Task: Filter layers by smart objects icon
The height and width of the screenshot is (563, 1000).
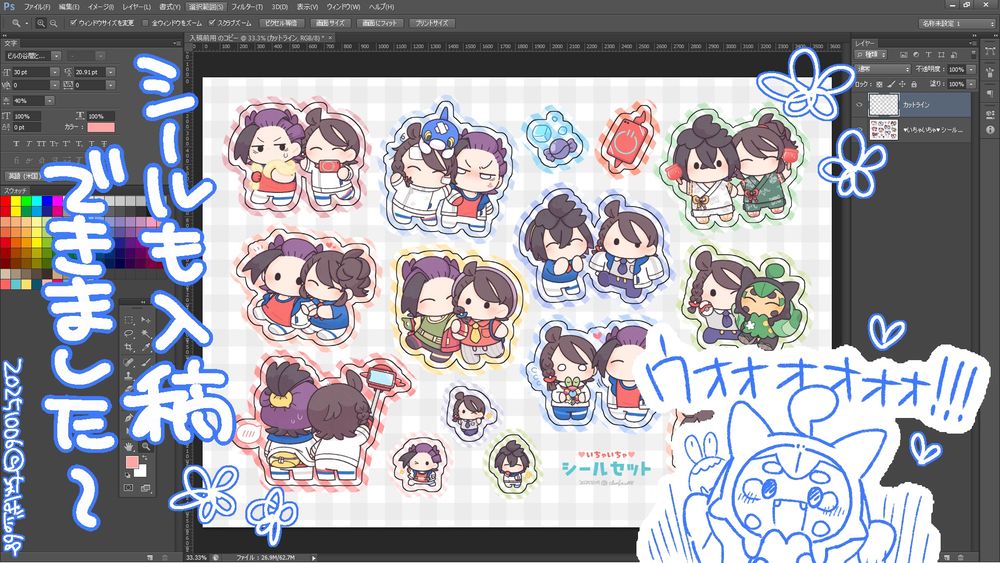Action: [x=953, y=55]
